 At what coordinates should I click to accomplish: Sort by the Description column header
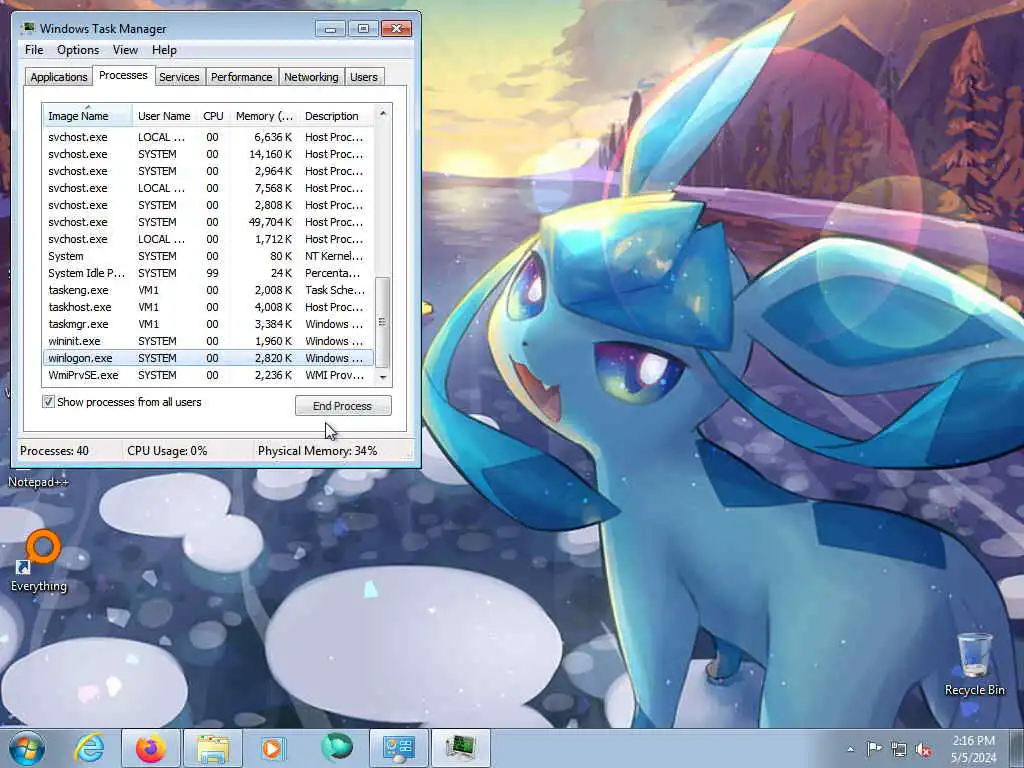pyautogui.click(x=336, y=116)
